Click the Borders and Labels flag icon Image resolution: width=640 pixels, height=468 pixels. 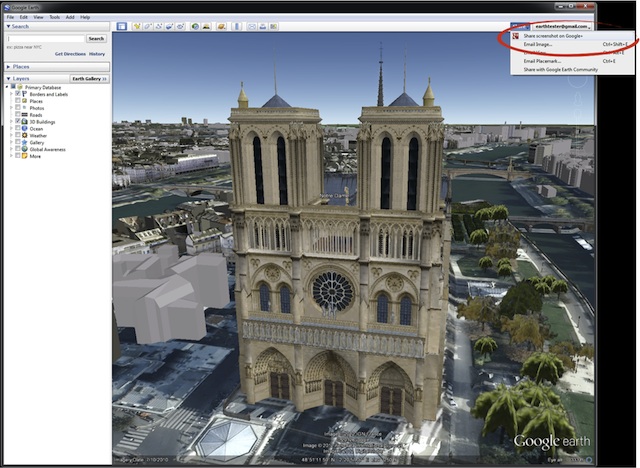(x=24, y=94)
